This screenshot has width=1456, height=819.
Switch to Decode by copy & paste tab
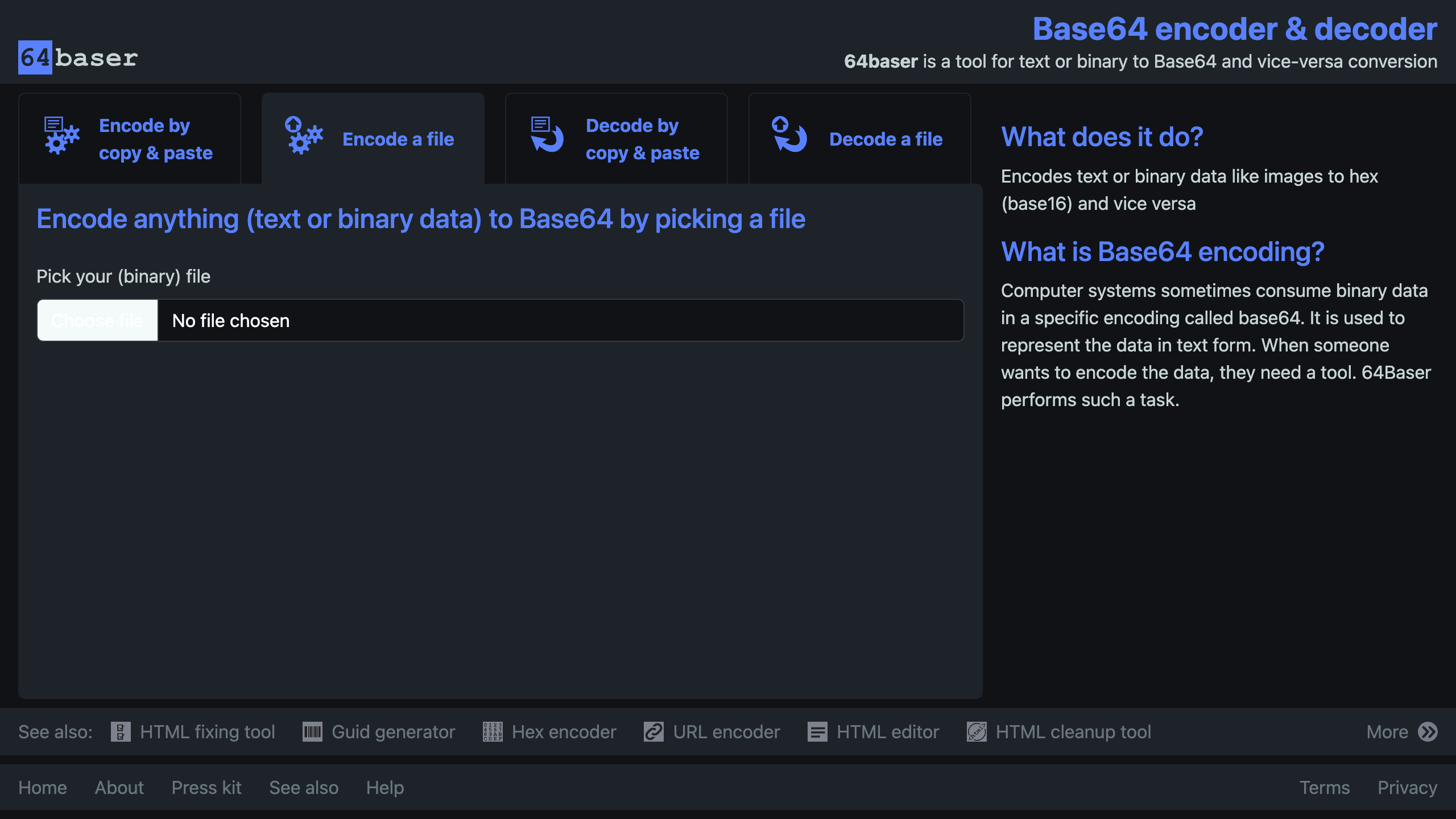[x=642, y=139]
